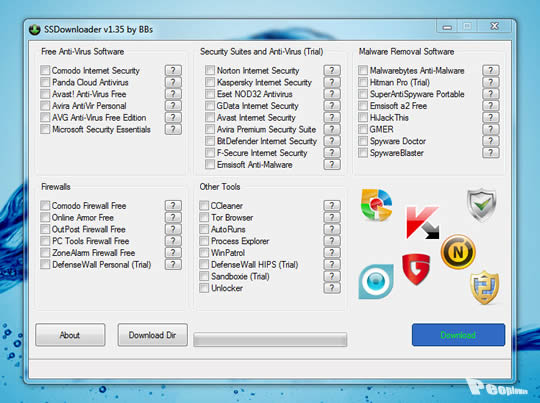
Task: Show info for Process Explorer
Action: pyautogui.click(x=332, y=241)
